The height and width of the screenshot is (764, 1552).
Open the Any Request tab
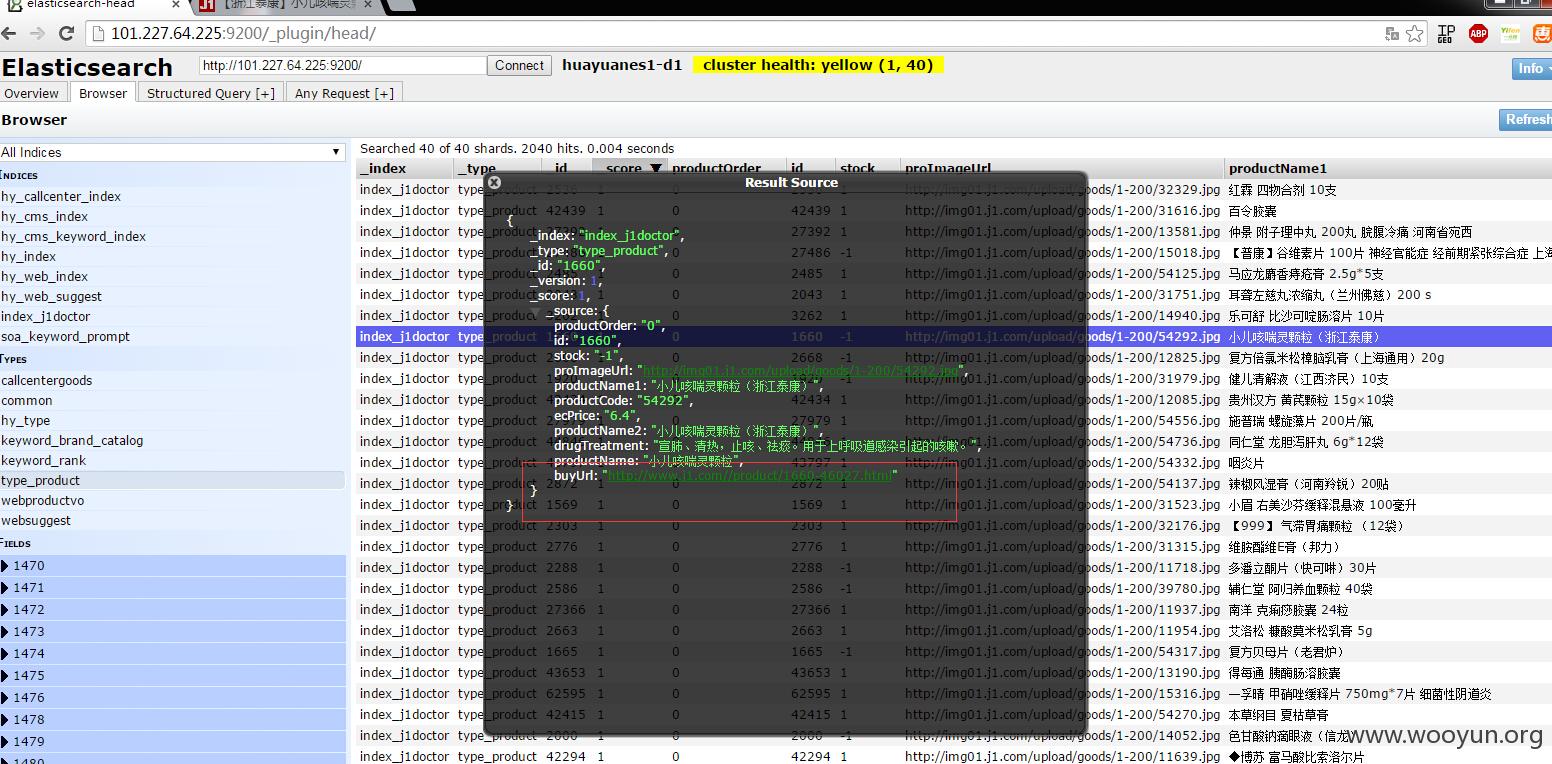point(344,93)
